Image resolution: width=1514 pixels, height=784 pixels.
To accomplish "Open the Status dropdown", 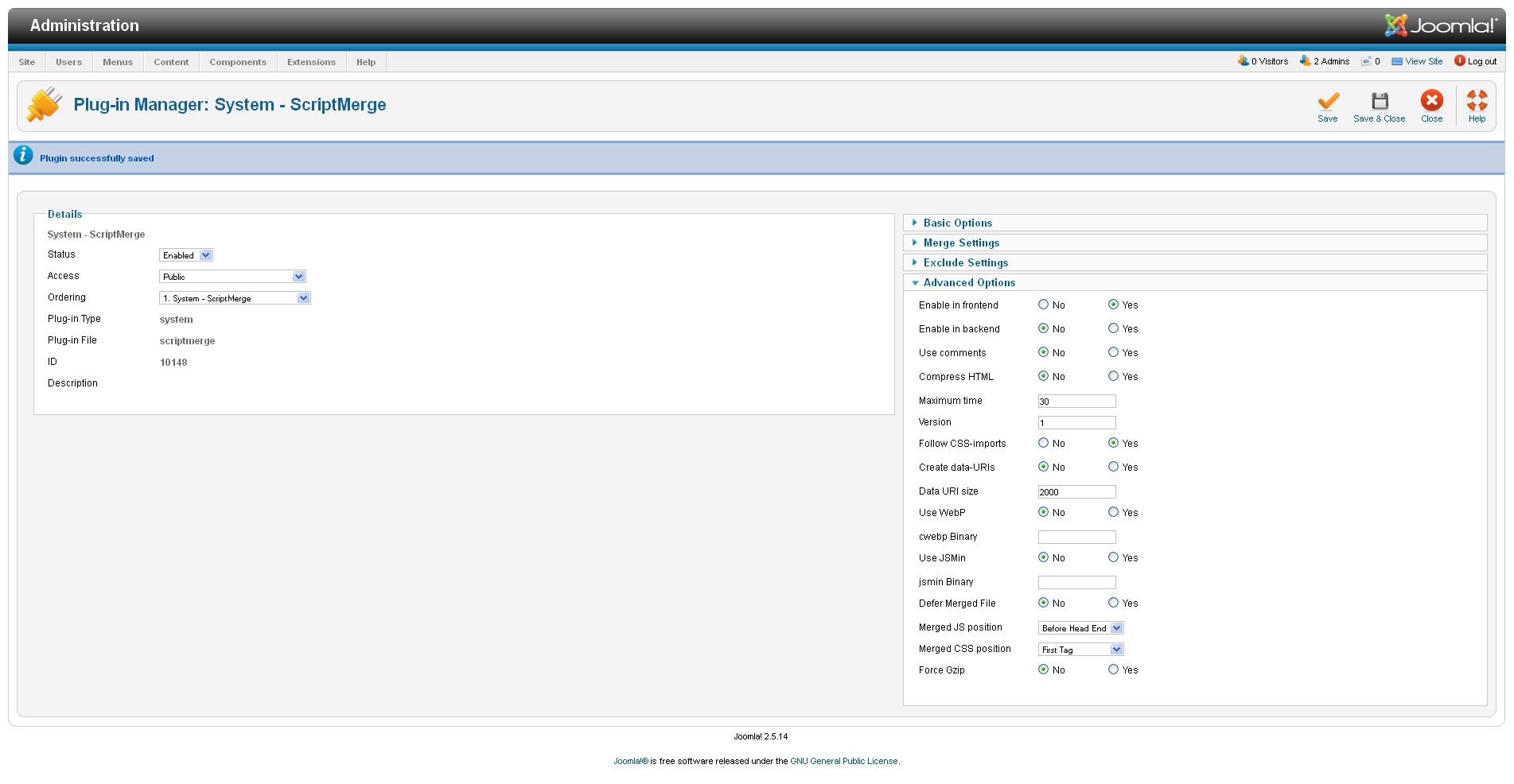I will [186, 255].
